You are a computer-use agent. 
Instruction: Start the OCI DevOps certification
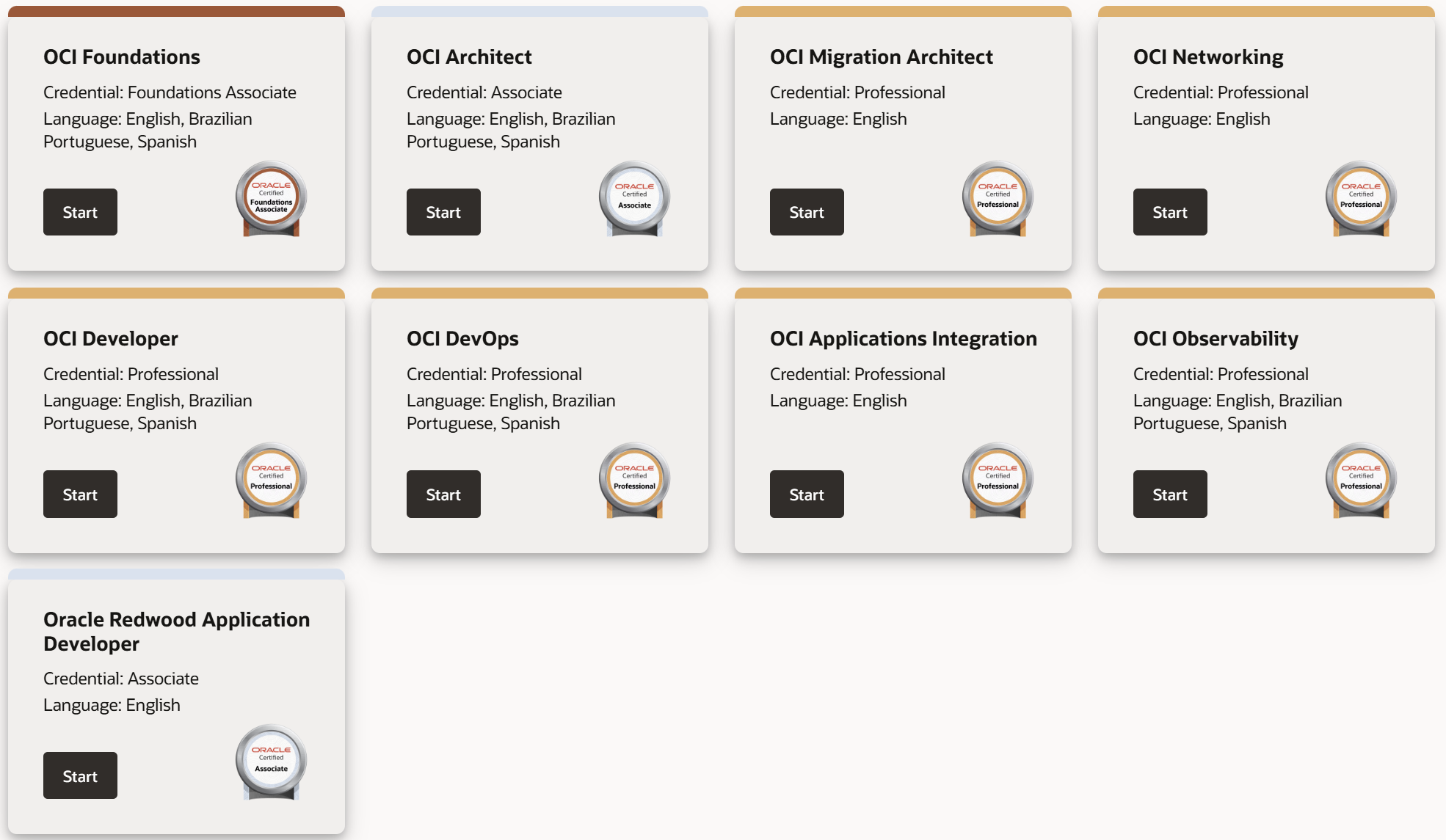pyautogui.click(x=443, y=494)
